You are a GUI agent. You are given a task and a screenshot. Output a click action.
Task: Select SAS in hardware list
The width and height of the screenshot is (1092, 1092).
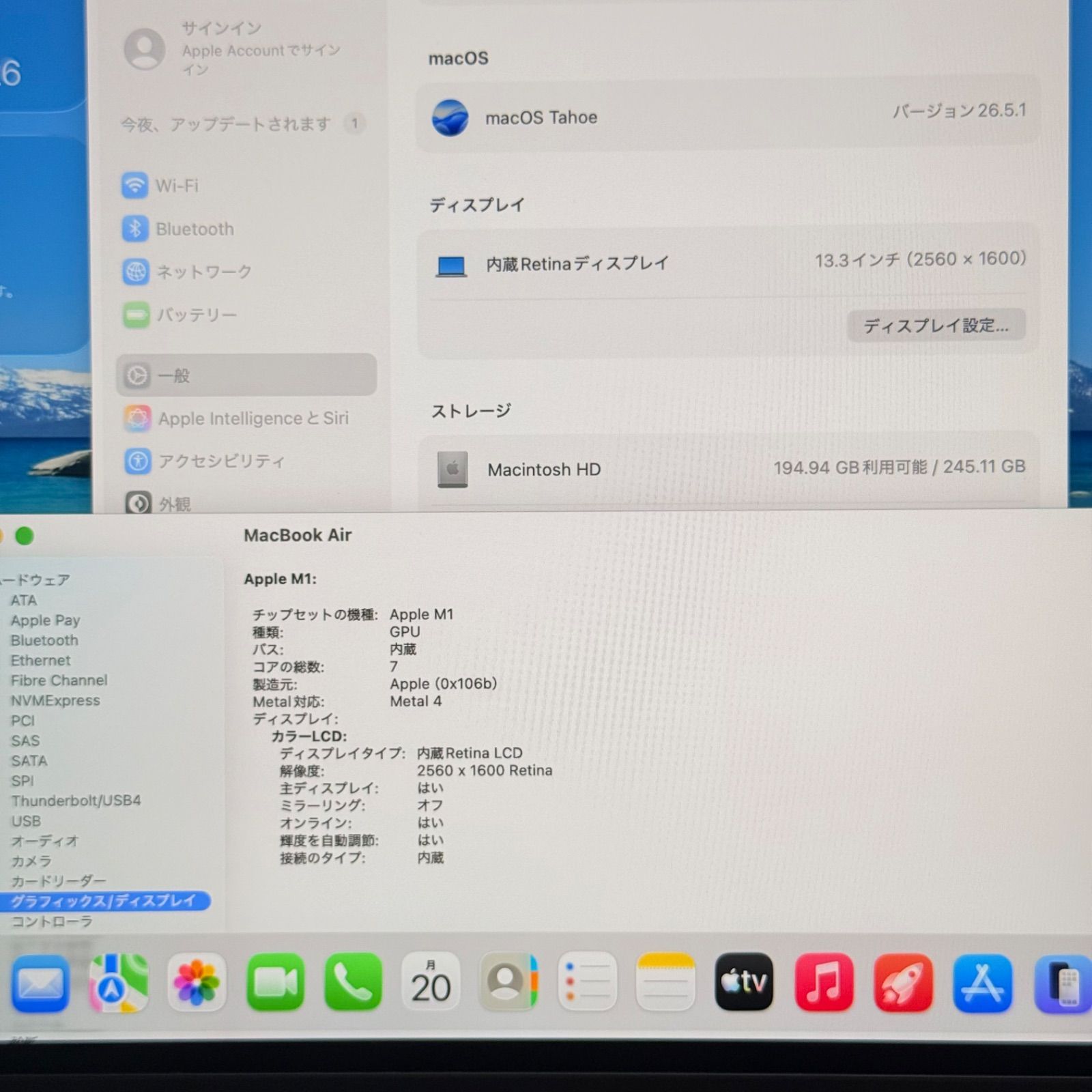coord(25,741)
